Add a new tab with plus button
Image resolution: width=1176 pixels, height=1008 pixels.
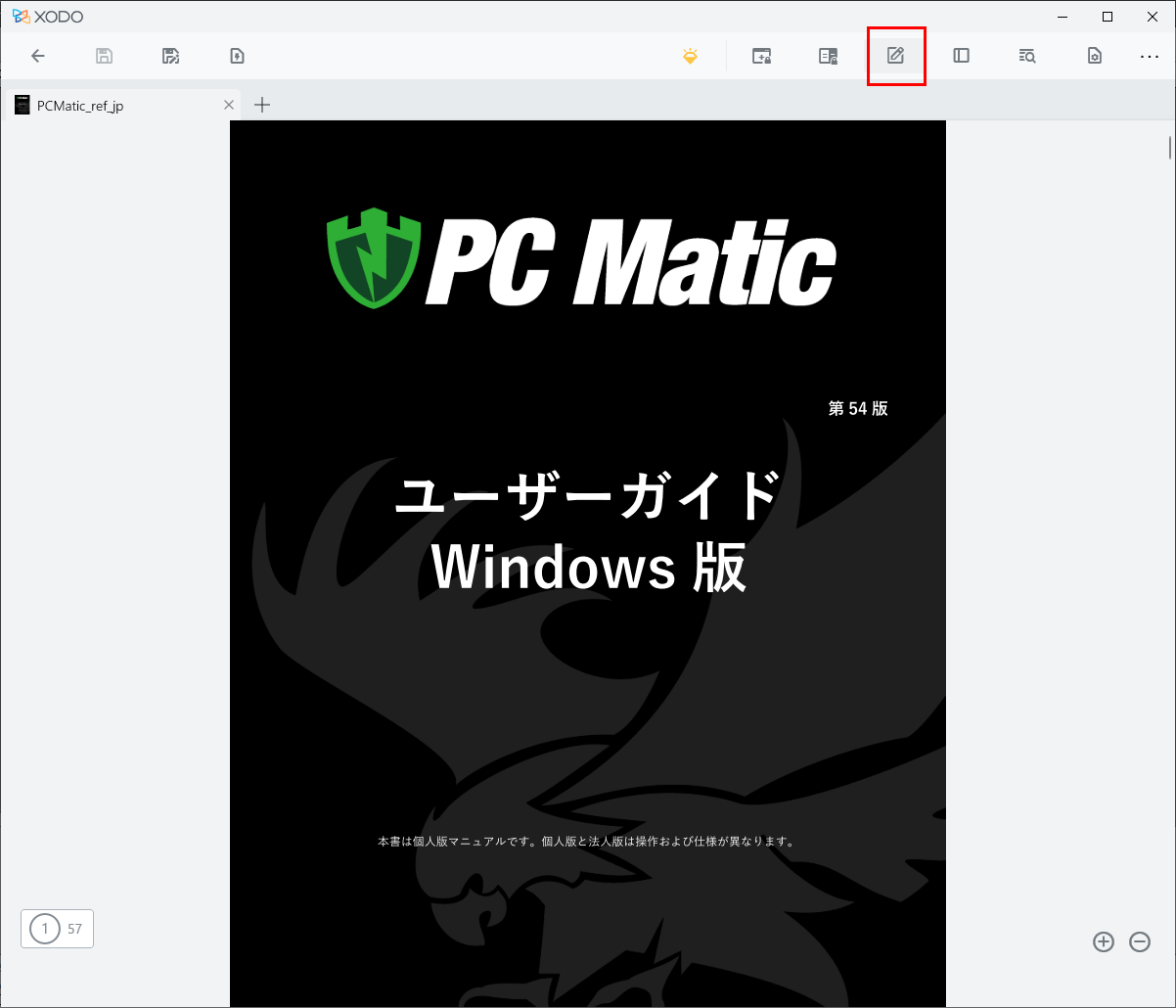click(x=262, y=105)
